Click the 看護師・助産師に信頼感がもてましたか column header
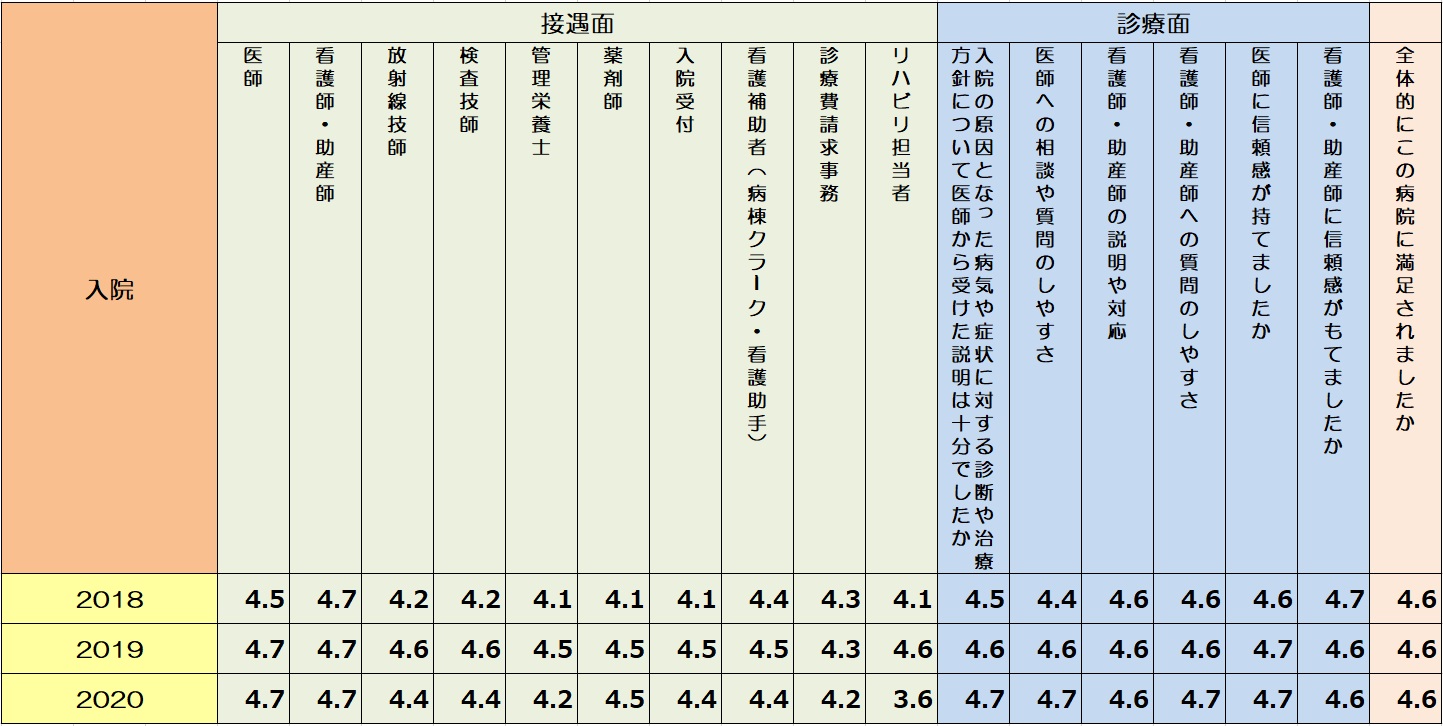Screen dimensions: 1443x726 tap(1334, 308)
